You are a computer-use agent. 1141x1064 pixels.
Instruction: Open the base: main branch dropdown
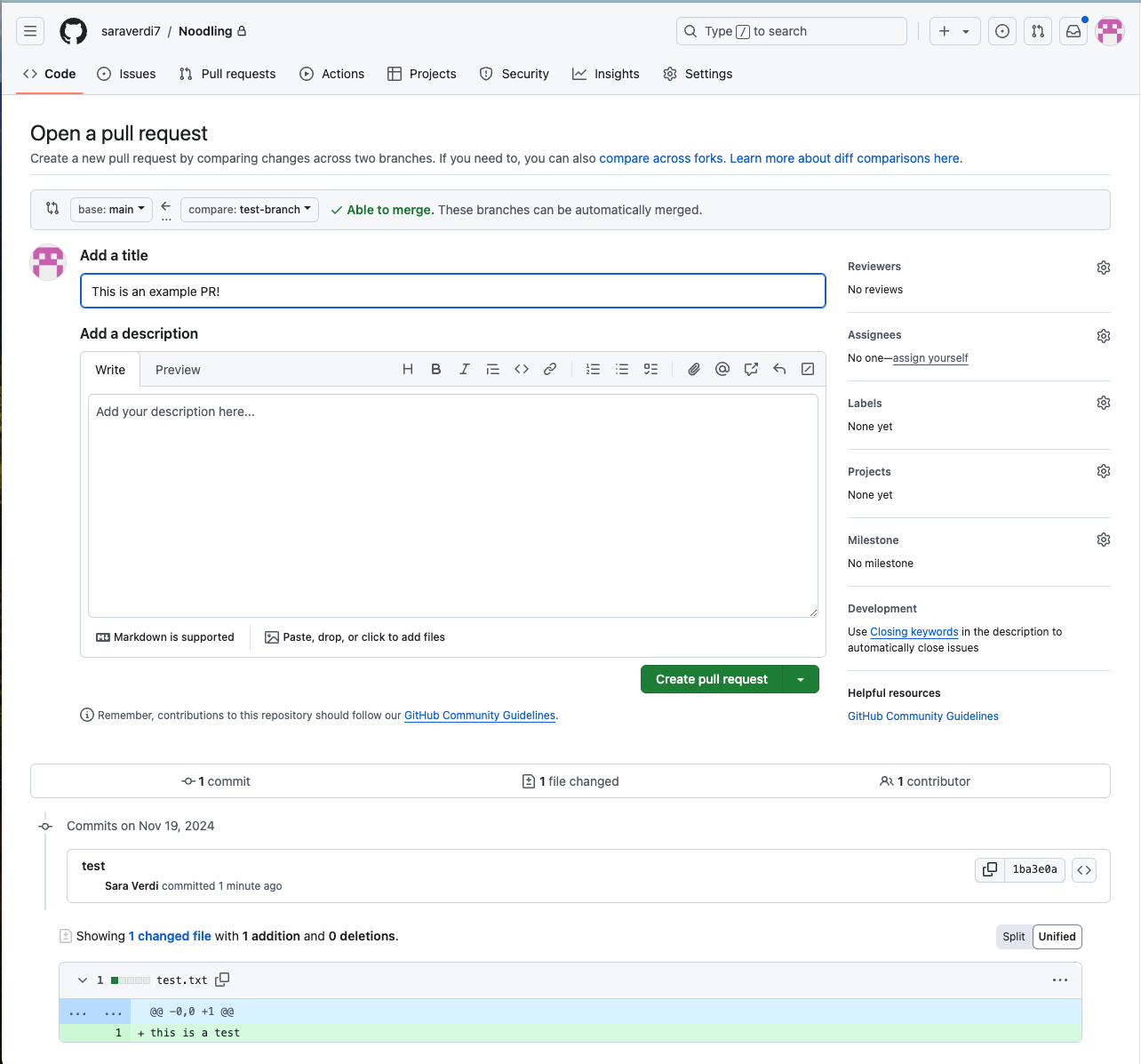(111, 210)
